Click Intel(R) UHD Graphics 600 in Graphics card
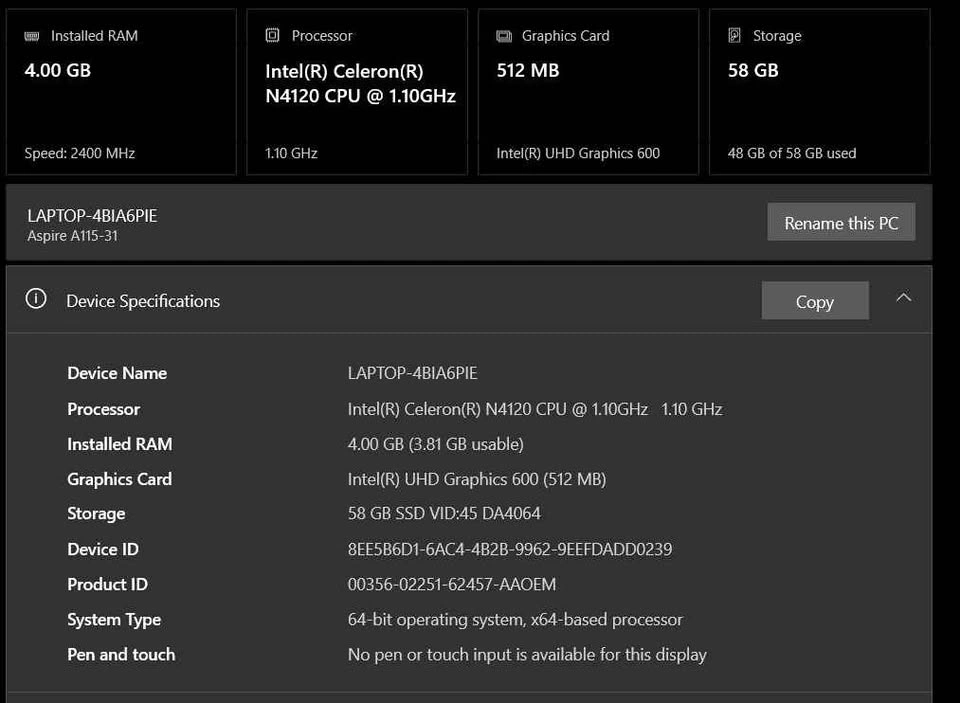The image size is (960, 703). tap(578, 153)
